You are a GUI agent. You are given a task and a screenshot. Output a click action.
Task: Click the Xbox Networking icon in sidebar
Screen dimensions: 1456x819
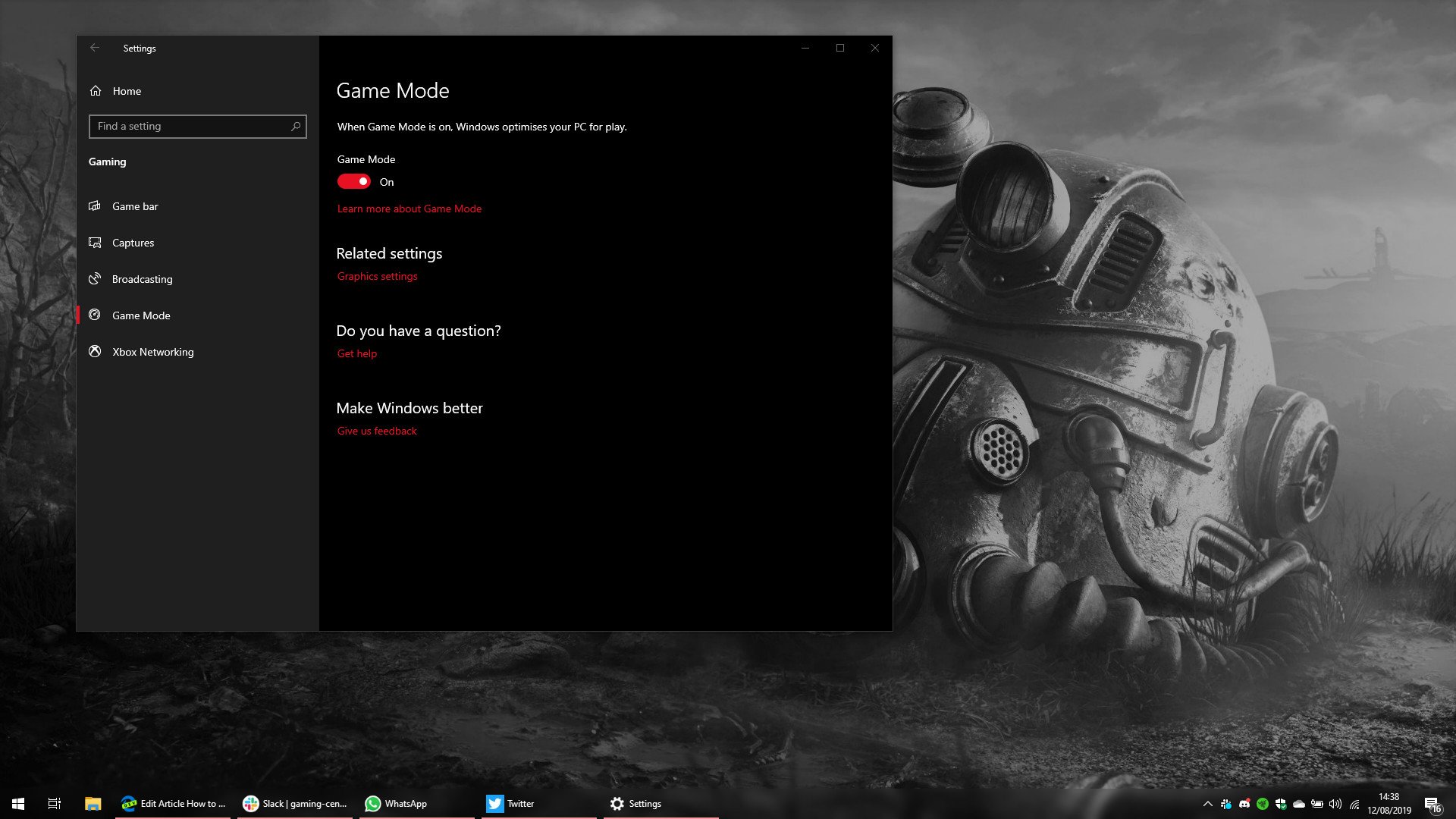click(x=95, y=352)
